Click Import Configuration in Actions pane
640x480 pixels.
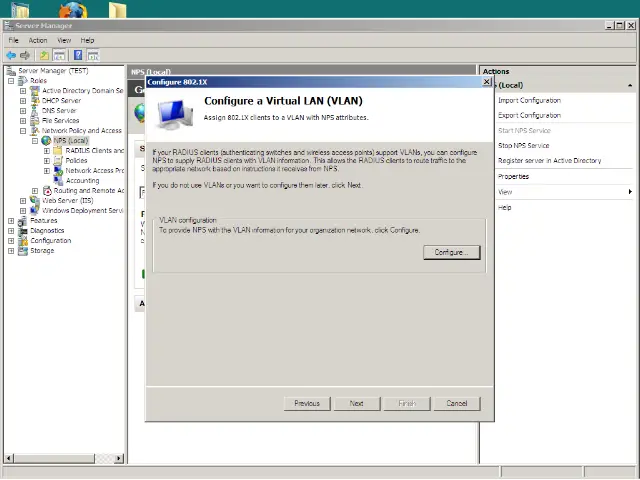click(x=529, y=100)
